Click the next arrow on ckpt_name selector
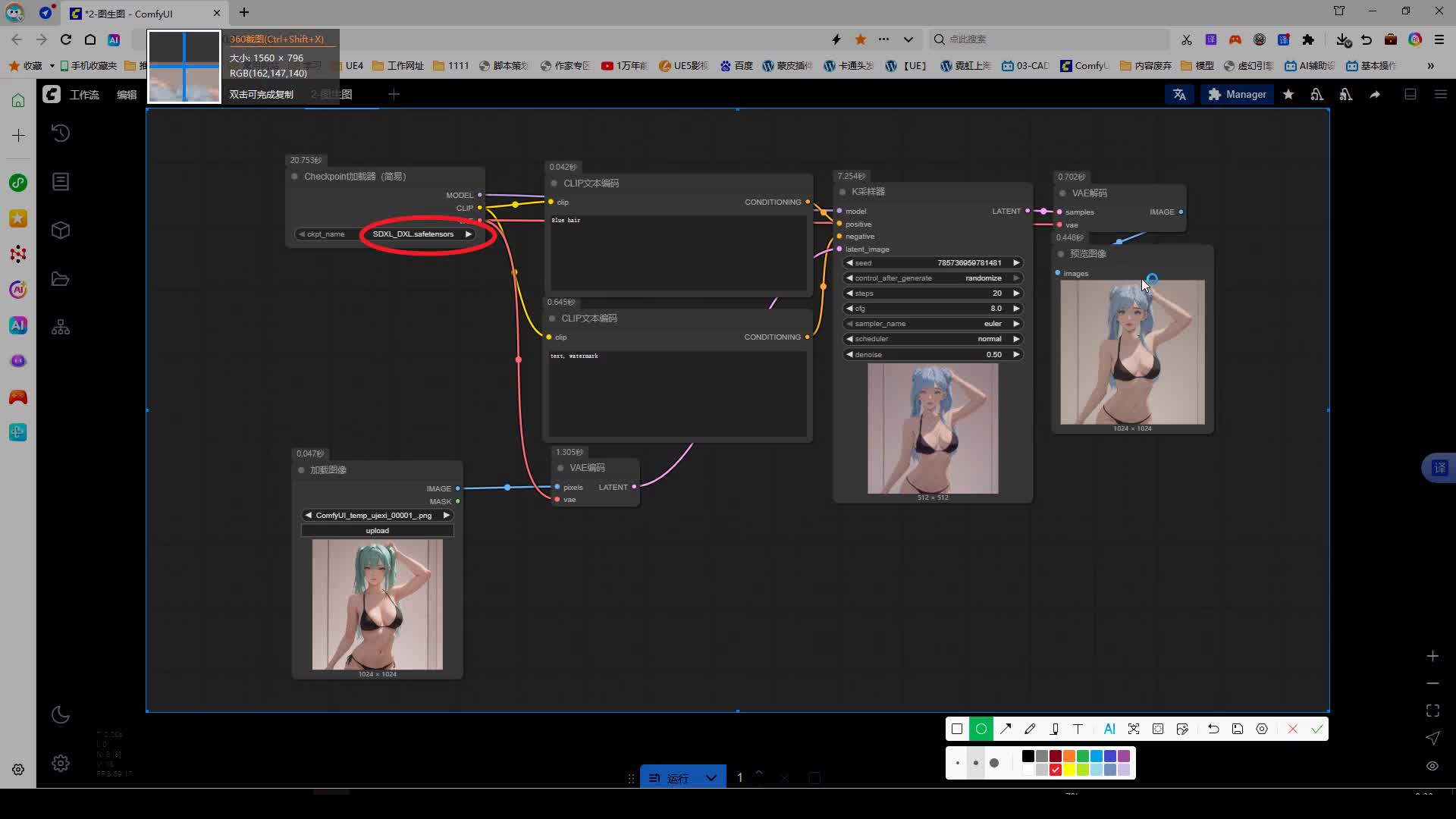This screenshot has height=819, width=1456. (469, 234)
